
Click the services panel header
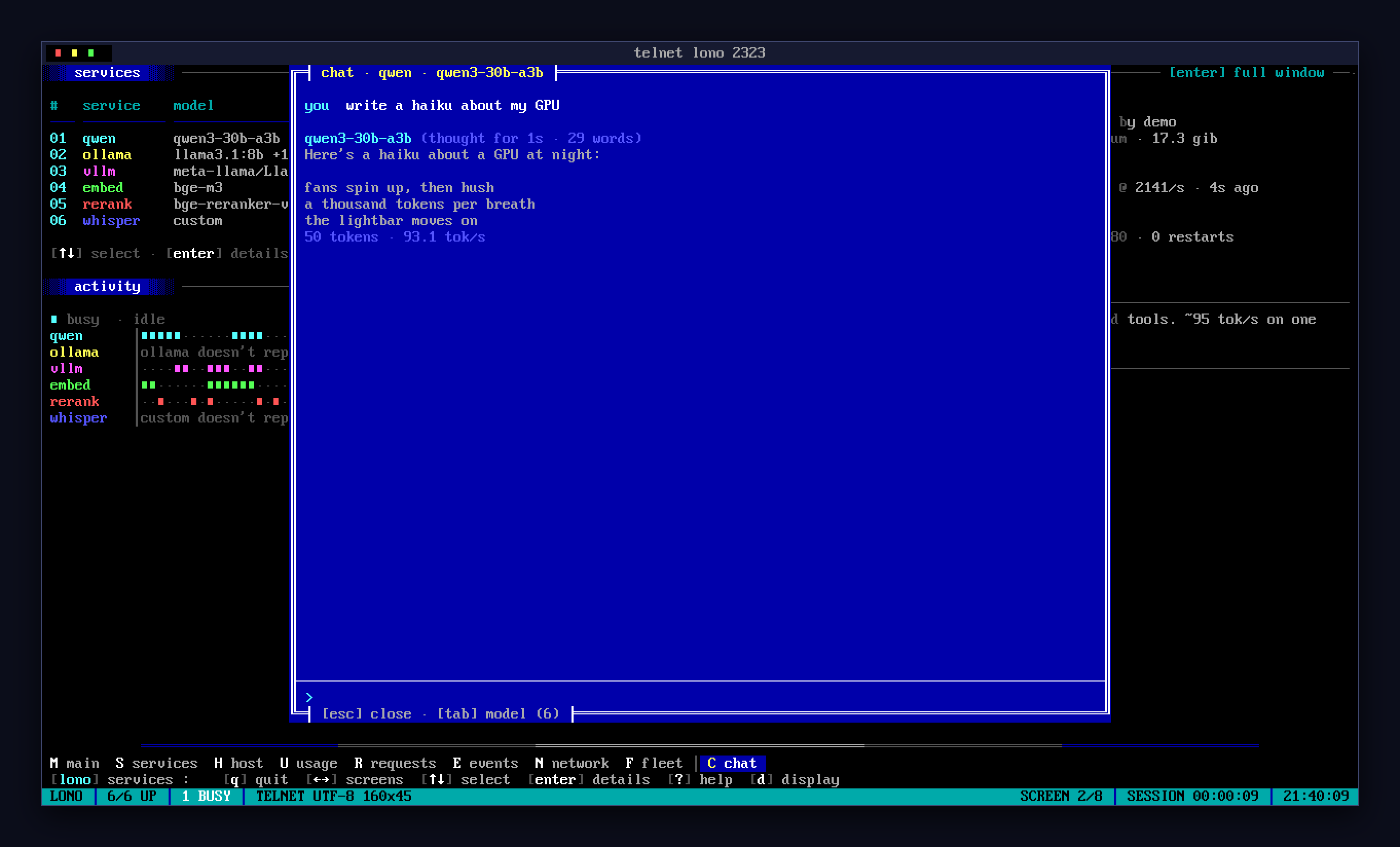107,72
